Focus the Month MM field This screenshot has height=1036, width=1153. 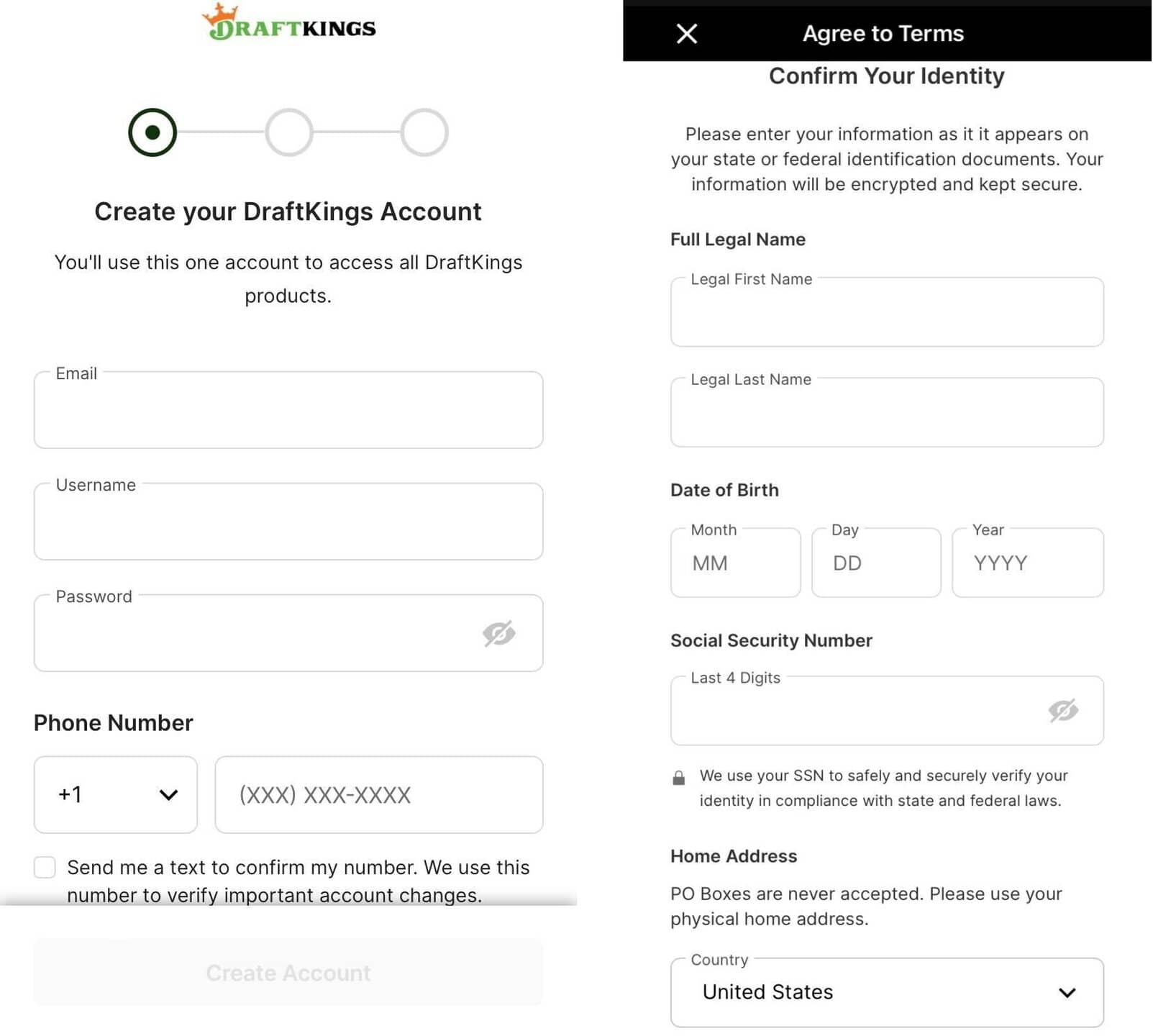pos(735,563)
